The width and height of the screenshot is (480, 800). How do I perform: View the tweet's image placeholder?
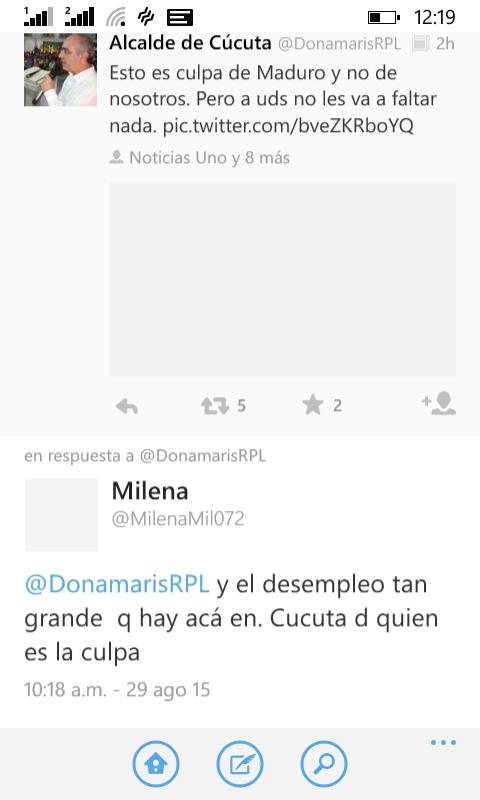point(283,279)
